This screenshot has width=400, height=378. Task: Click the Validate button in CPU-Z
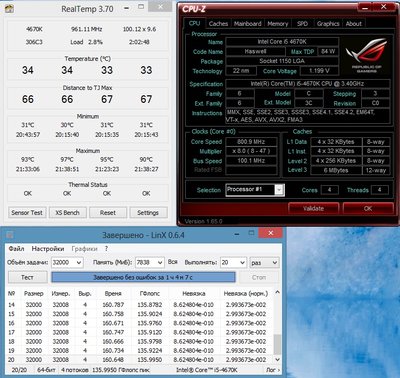(x=313, y=208)
